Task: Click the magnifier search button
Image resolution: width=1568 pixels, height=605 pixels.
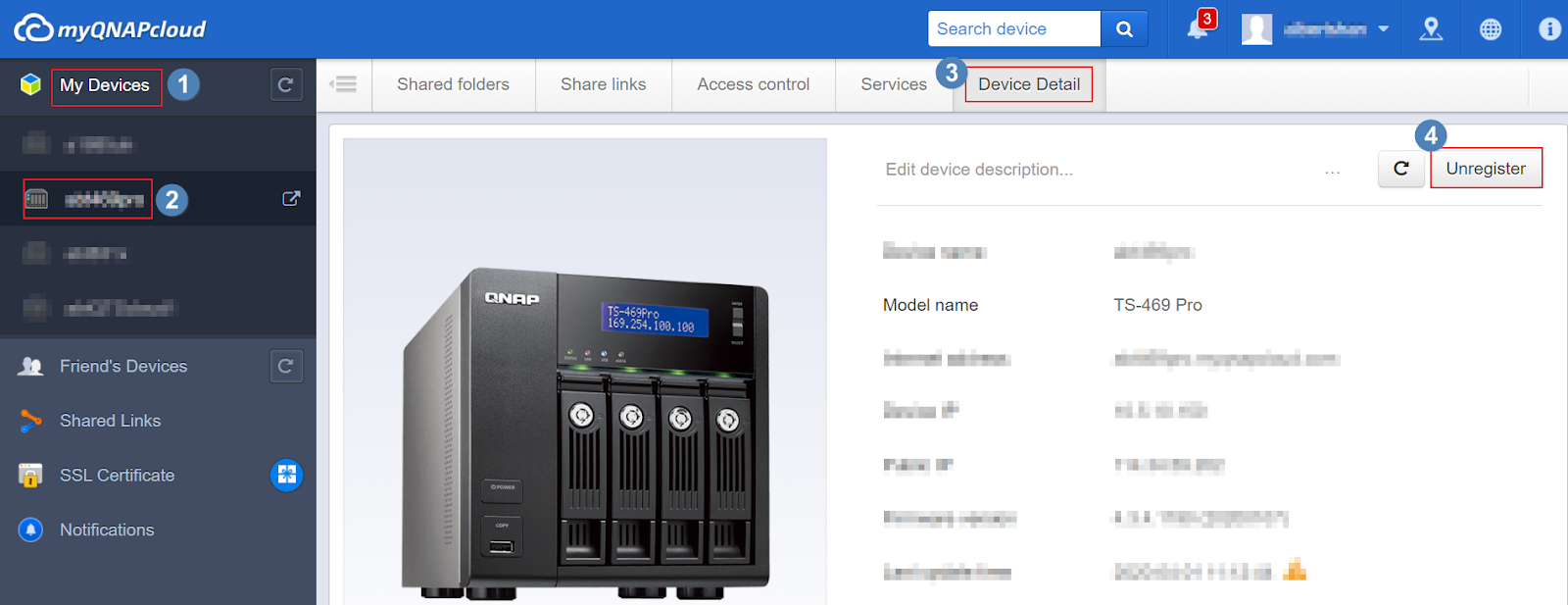Action: [x=1124, y=29]
